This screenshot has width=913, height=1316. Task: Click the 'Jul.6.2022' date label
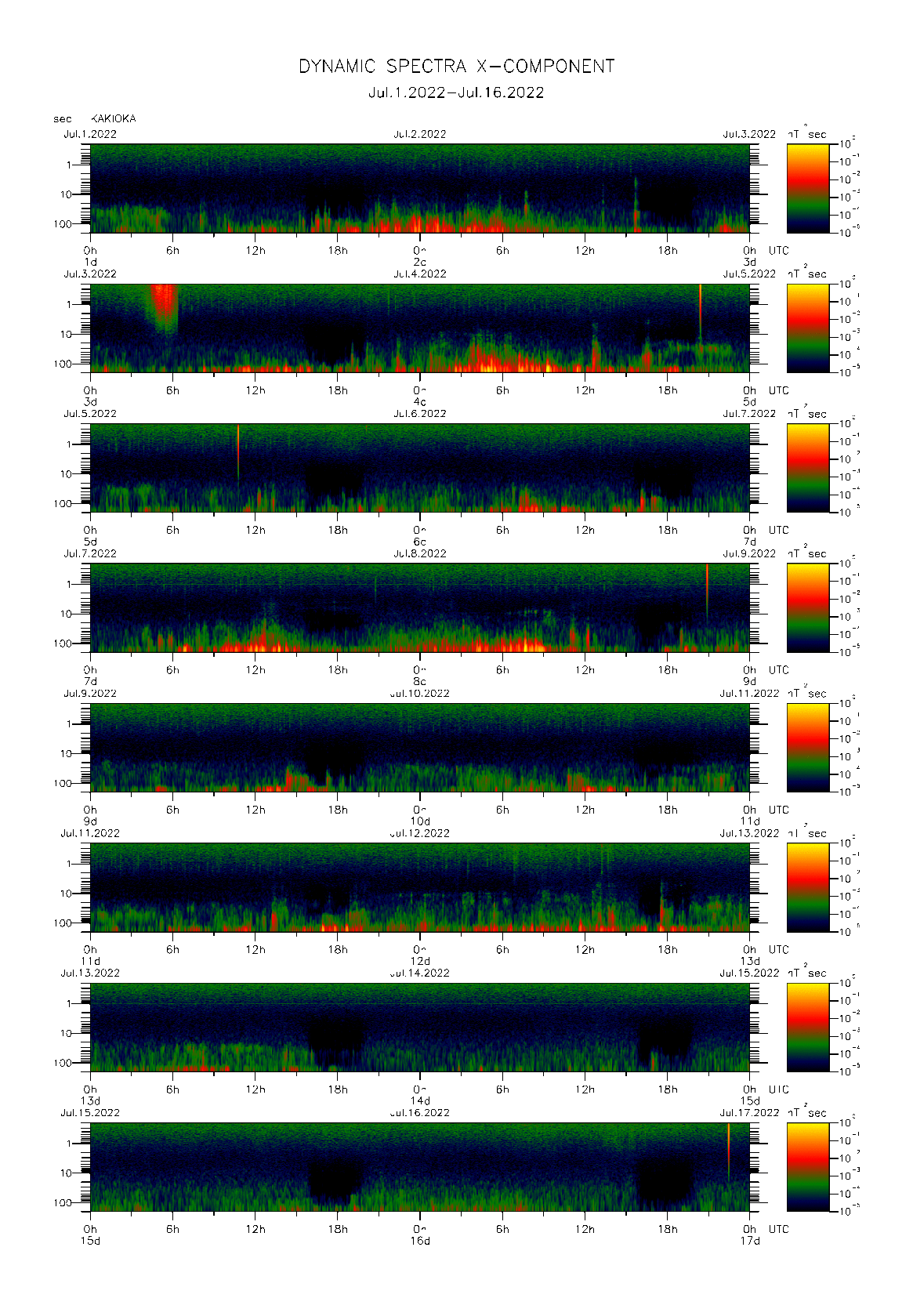(x=420, y=413)
